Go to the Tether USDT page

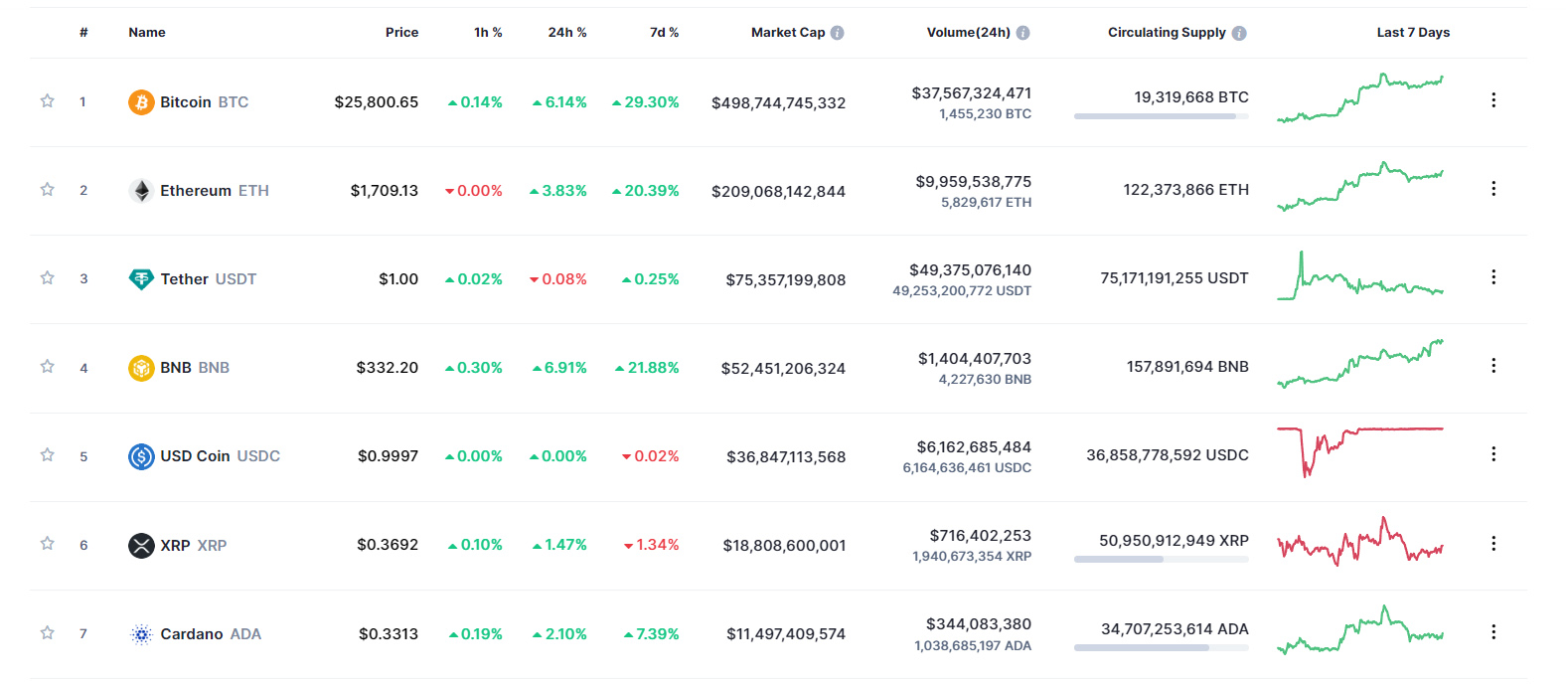click(208, 279)
